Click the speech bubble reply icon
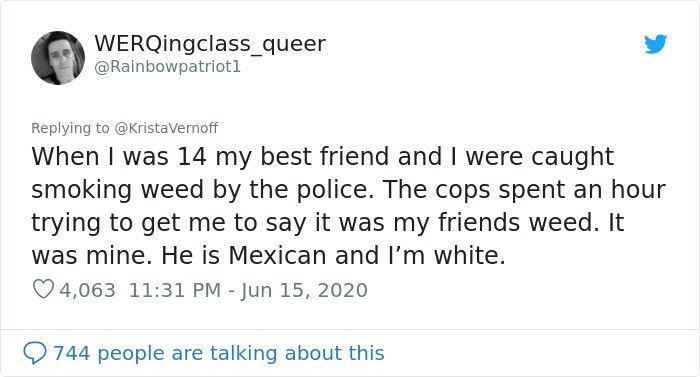The height and width of the screenshot is (377, 700). [34, 353]
